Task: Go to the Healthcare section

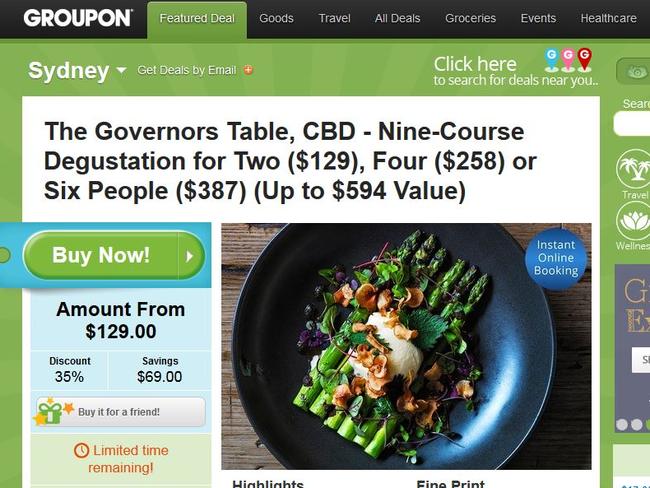Action: tap(609, 19)
